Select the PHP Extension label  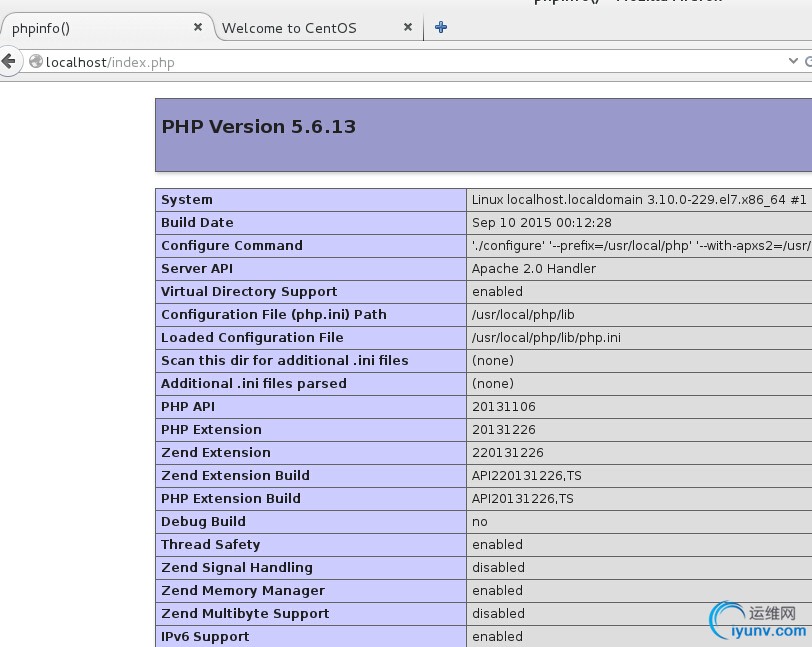(x=211, y=429)
